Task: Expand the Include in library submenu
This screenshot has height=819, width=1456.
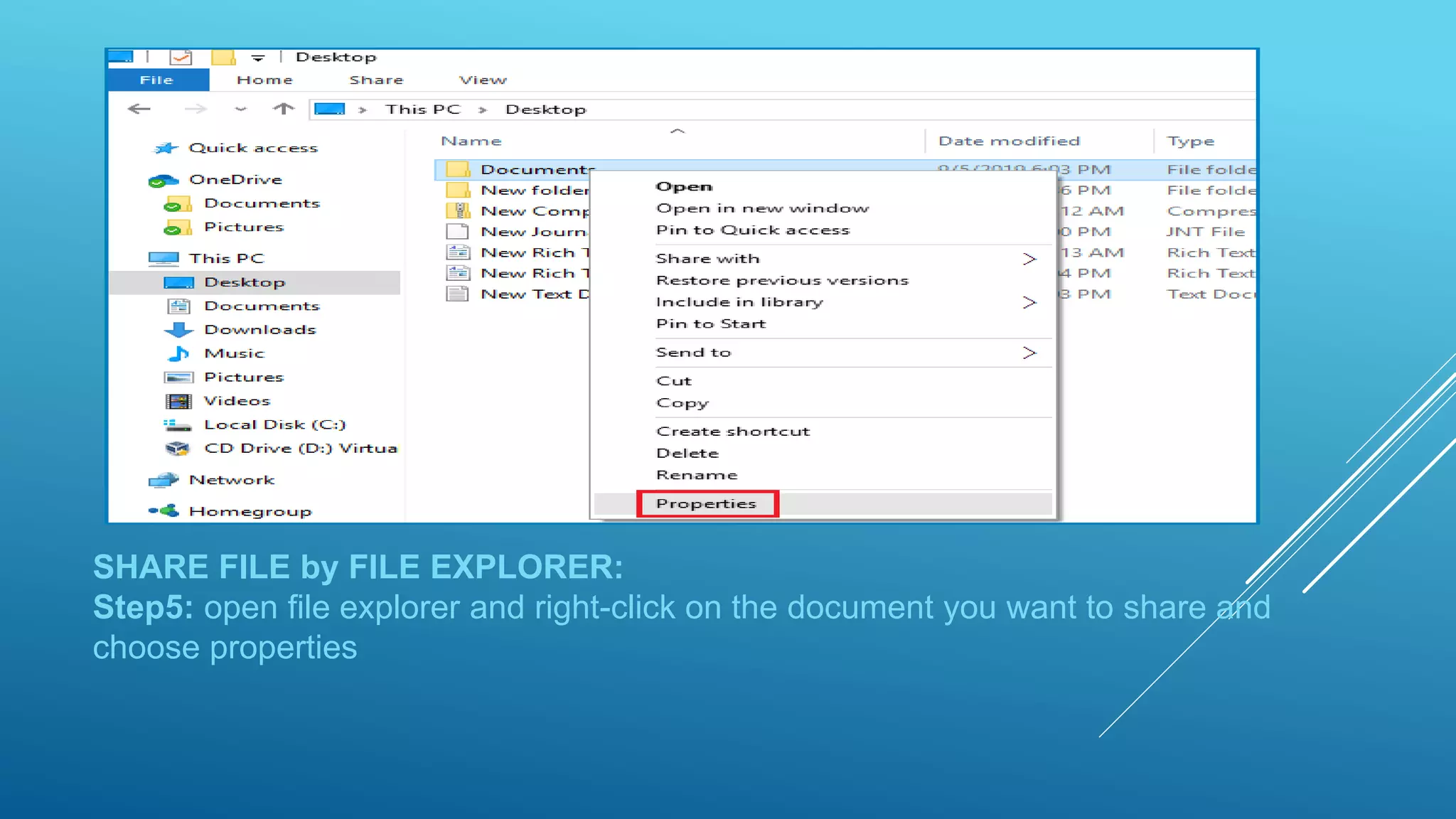Action: (x=1029, y=302)
